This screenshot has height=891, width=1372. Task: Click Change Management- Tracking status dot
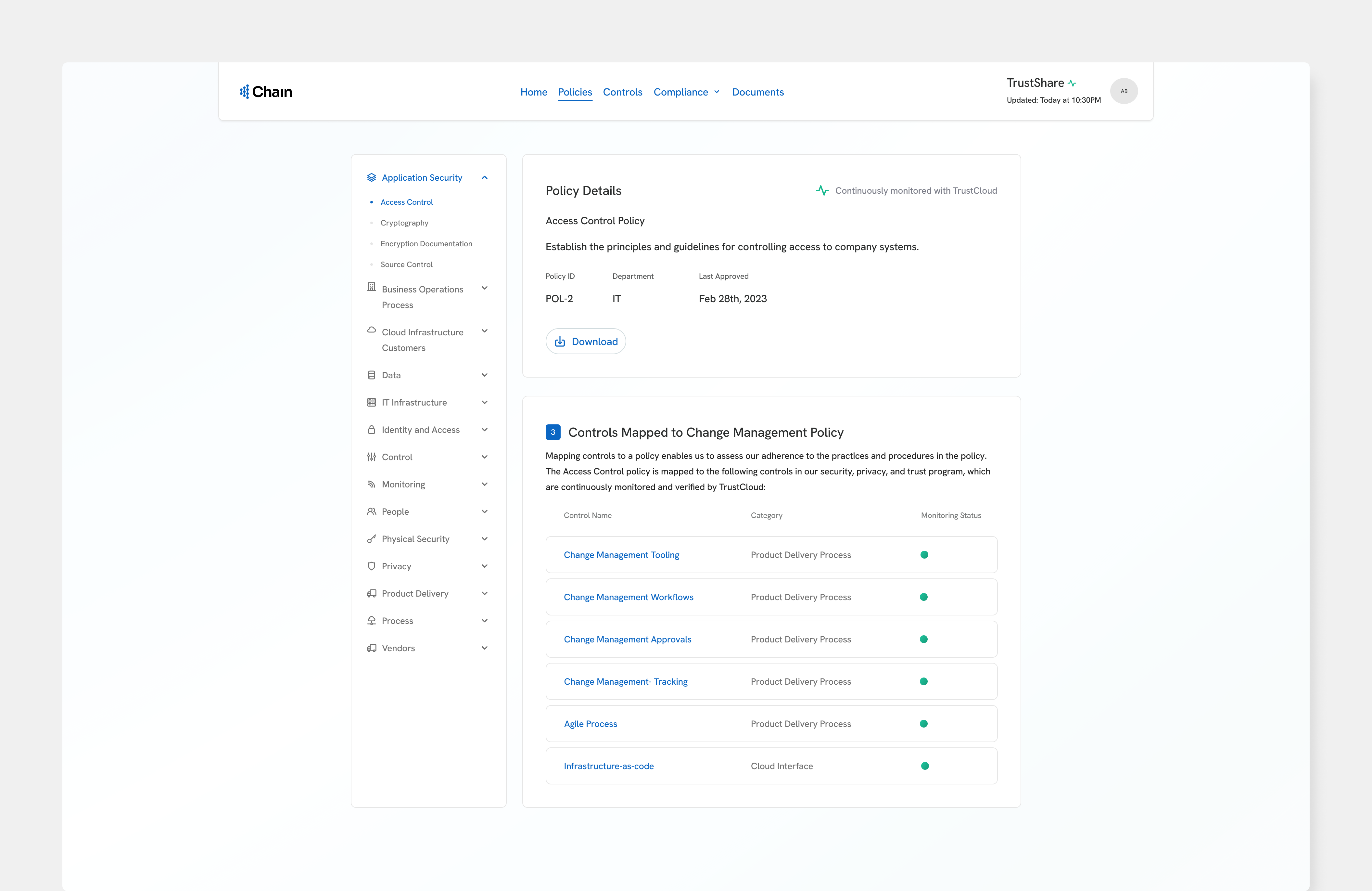[923, 682]
